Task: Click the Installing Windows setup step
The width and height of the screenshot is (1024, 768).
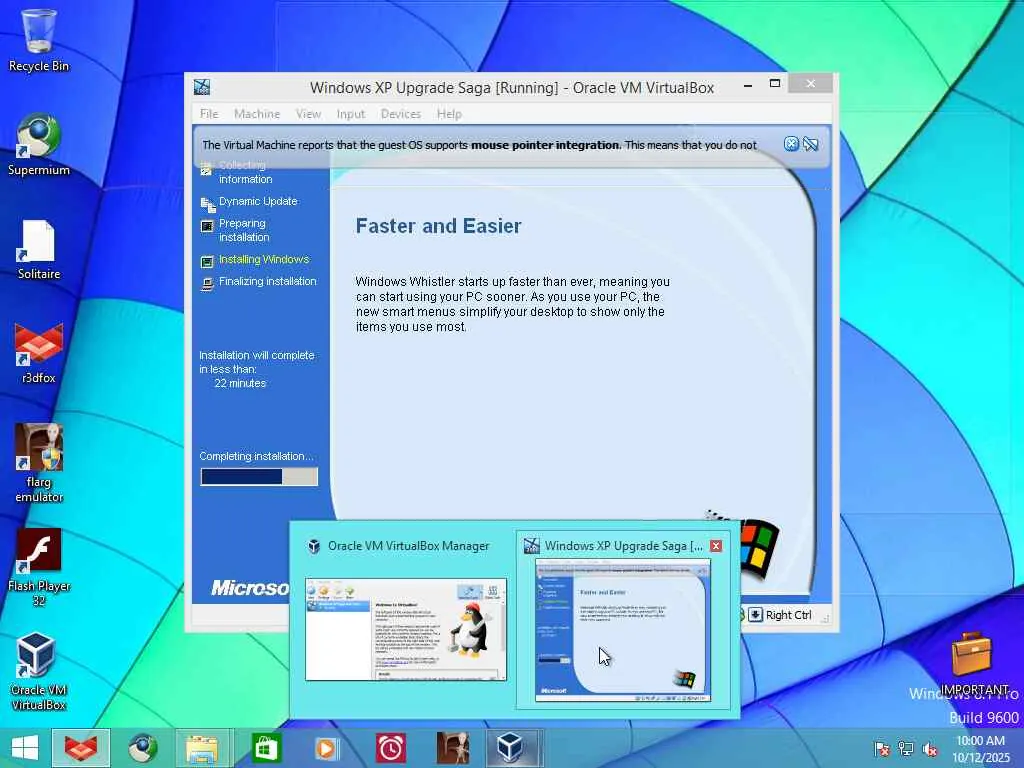Action: [264, 259]
